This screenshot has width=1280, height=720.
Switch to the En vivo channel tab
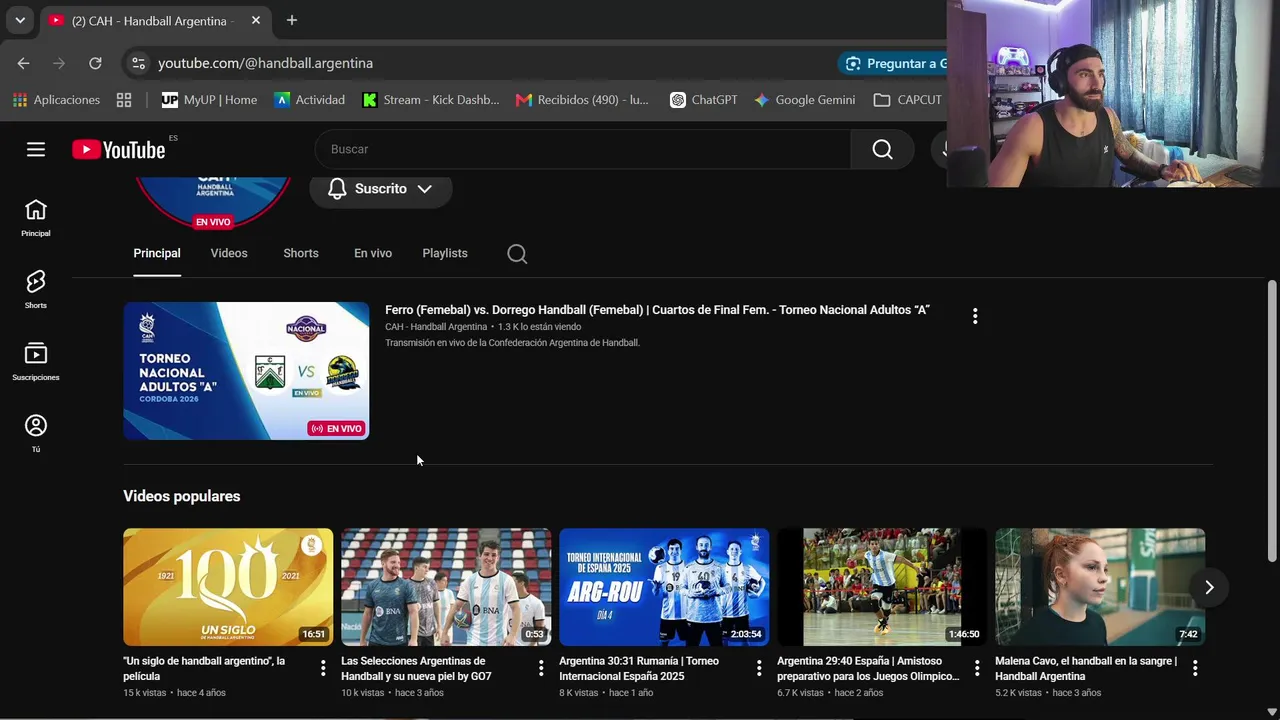(373, 253)
